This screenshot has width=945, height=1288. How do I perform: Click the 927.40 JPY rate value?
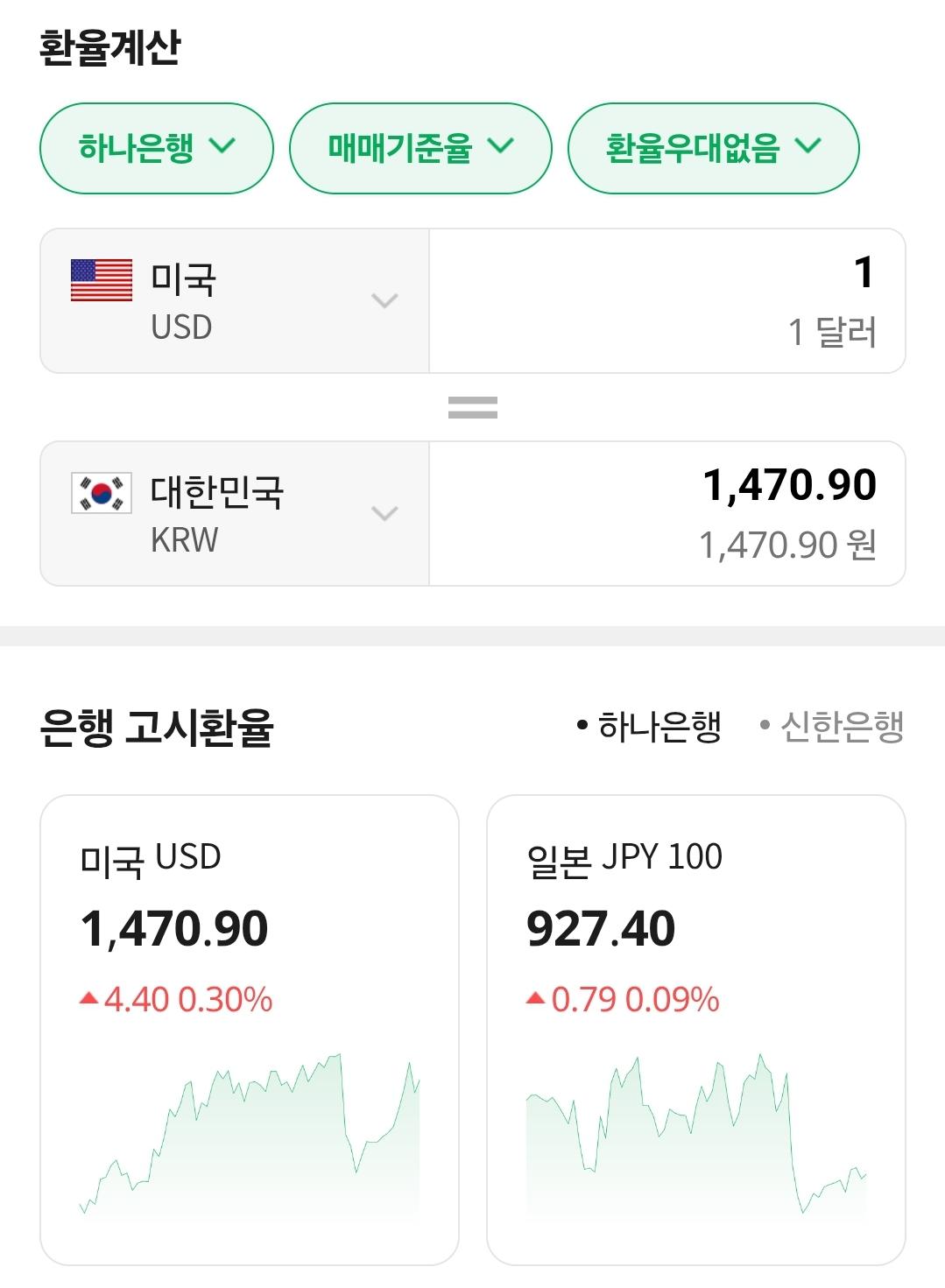coord(601,929)
